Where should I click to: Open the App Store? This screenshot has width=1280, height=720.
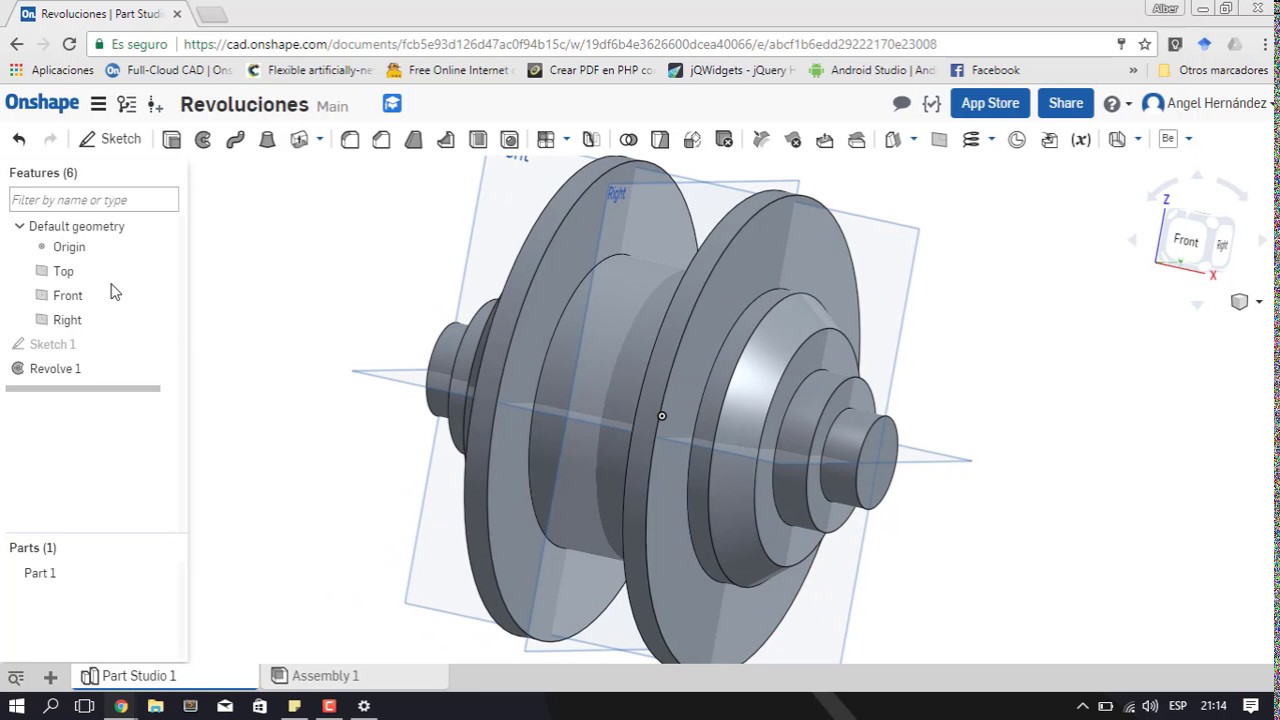point(990,103)
